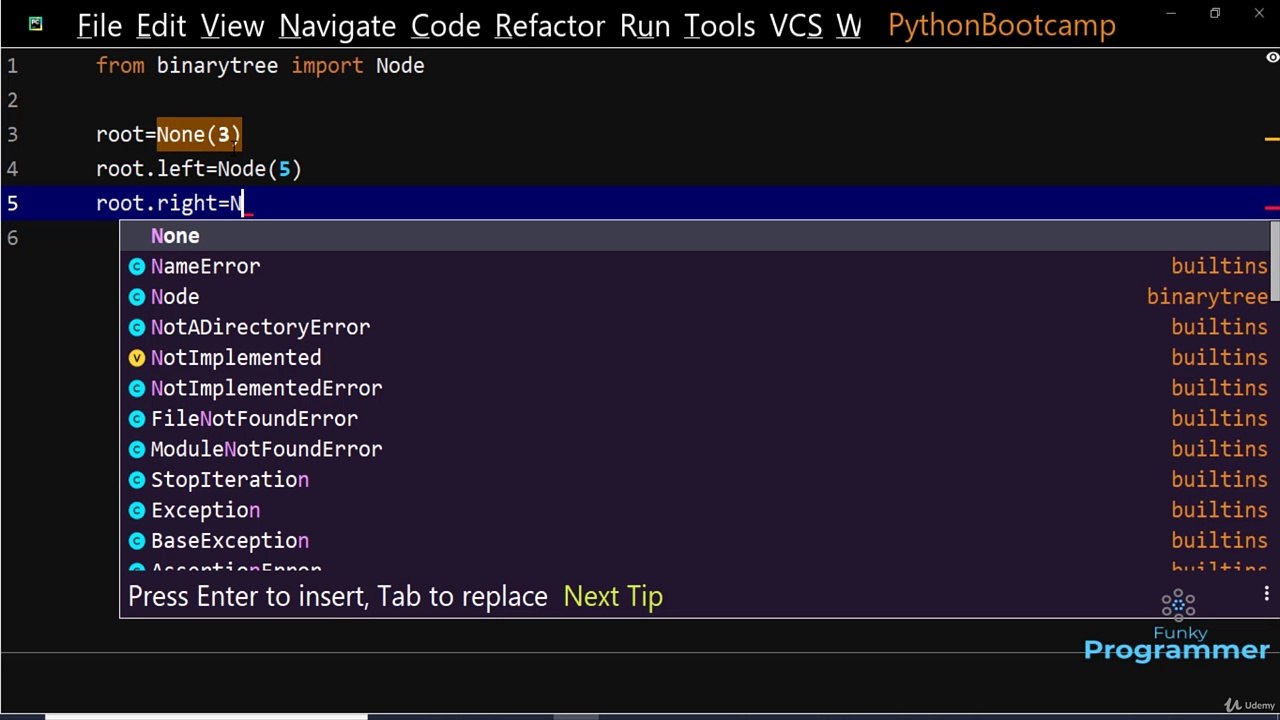The width and height of the screenshot is (1280, 720).
Task: Click the inspections eye icon
Action: tap(1272, 58)
